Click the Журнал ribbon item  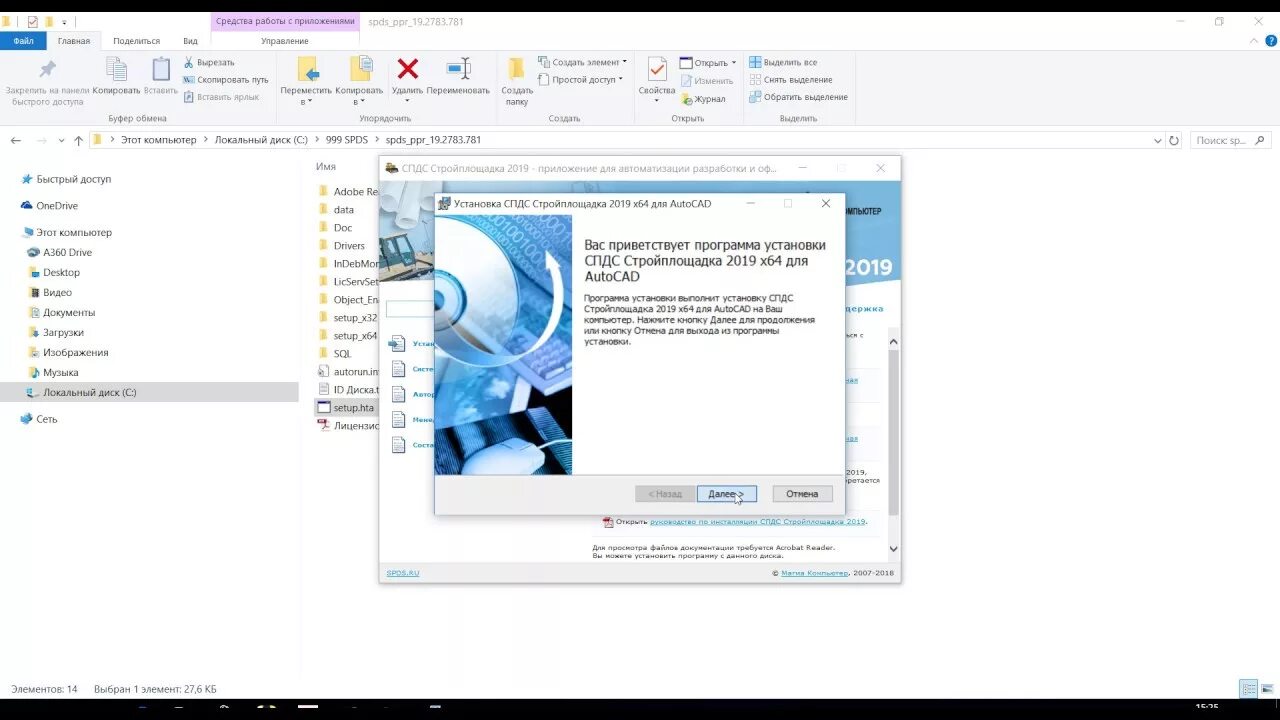704,99
